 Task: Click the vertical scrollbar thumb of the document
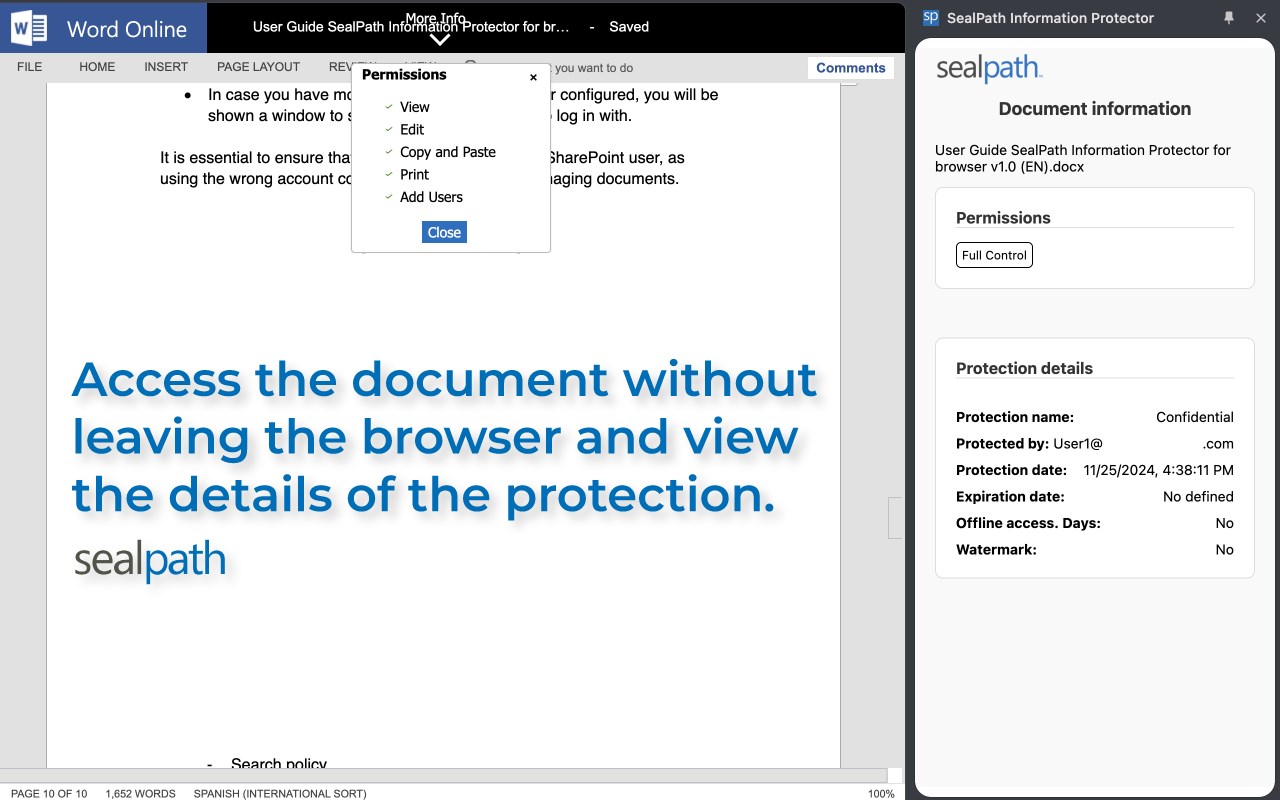[895, 517]
